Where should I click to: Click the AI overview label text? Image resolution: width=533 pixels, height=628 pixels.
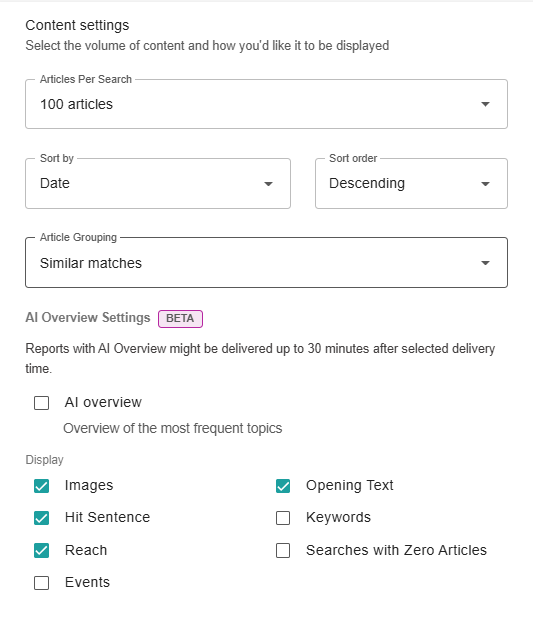coord(103,402)
